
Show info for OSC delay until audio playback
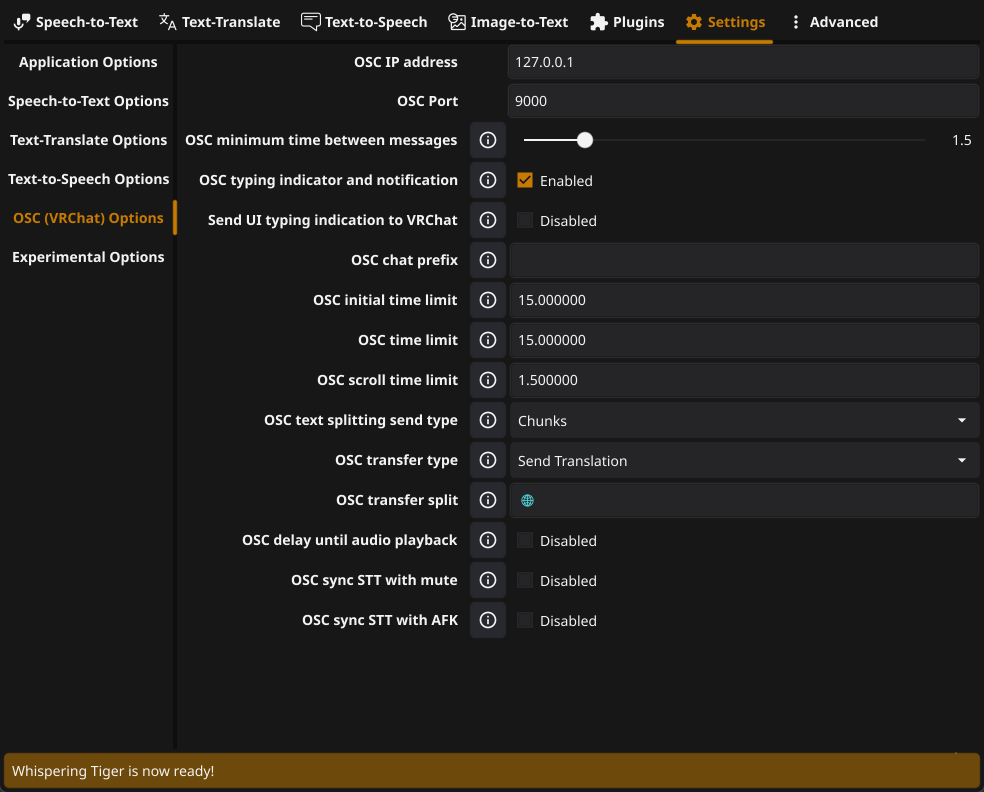coord(488,540)
